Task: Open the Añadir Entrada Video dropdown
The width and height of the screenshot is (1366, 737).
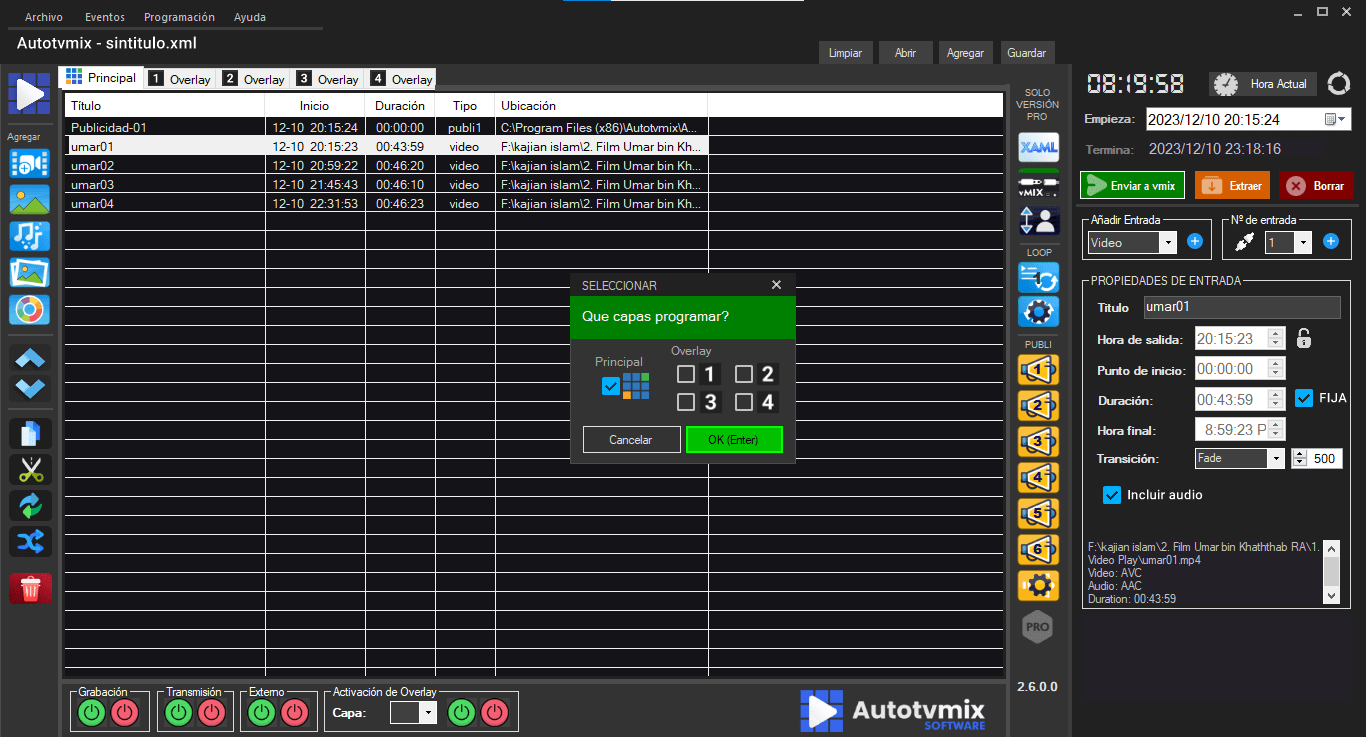Action: click(x=1168, y=242)
